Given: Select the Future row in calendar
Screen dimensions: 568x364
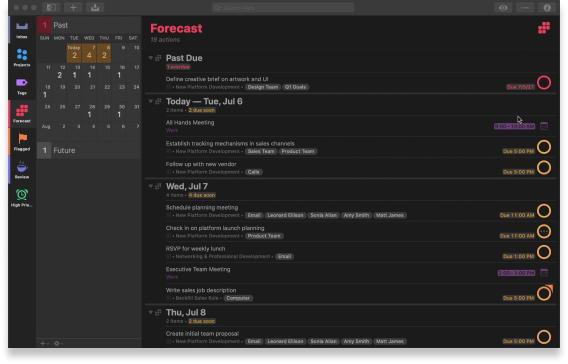Looking at the screenshot, I should pyautogui.click(x=89, y=150).
